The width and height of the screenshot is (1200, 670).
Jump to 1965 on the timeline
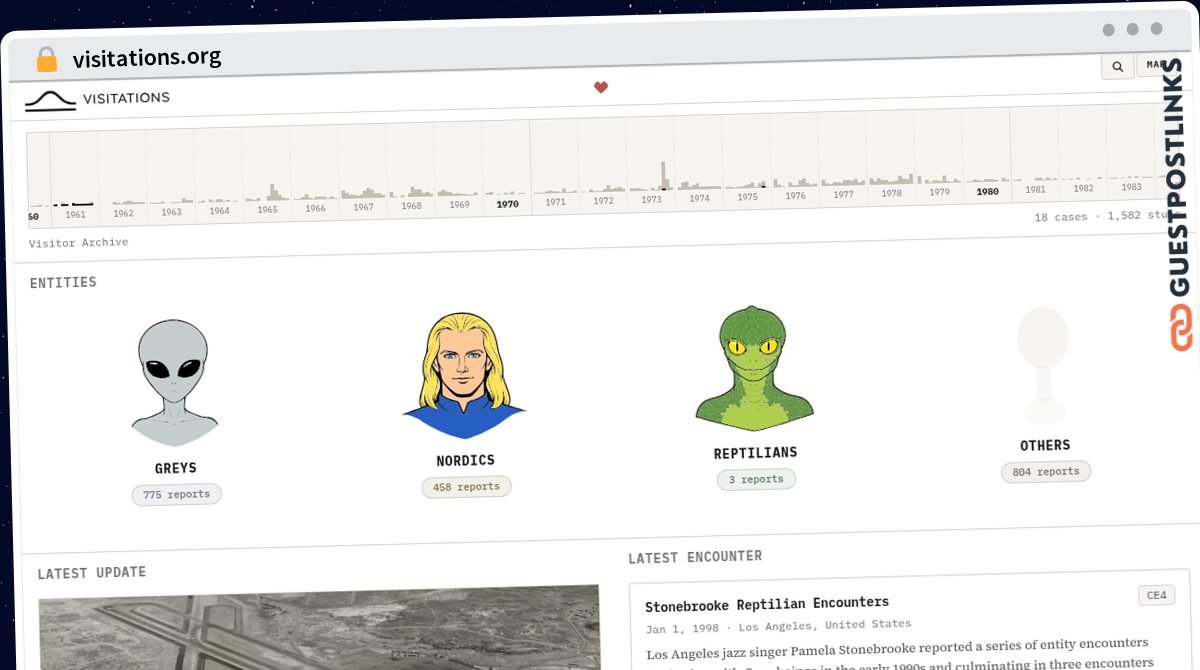tap(267, 209)
